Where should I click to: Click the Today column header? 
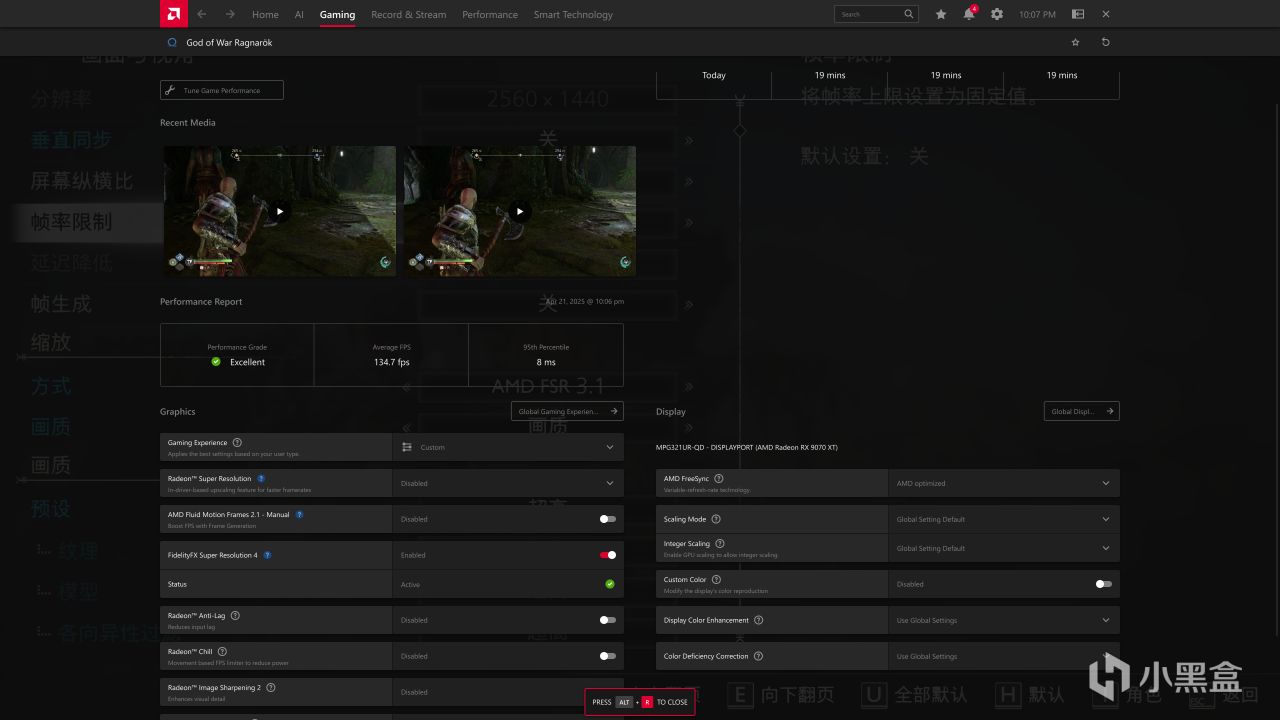(714, 75)
